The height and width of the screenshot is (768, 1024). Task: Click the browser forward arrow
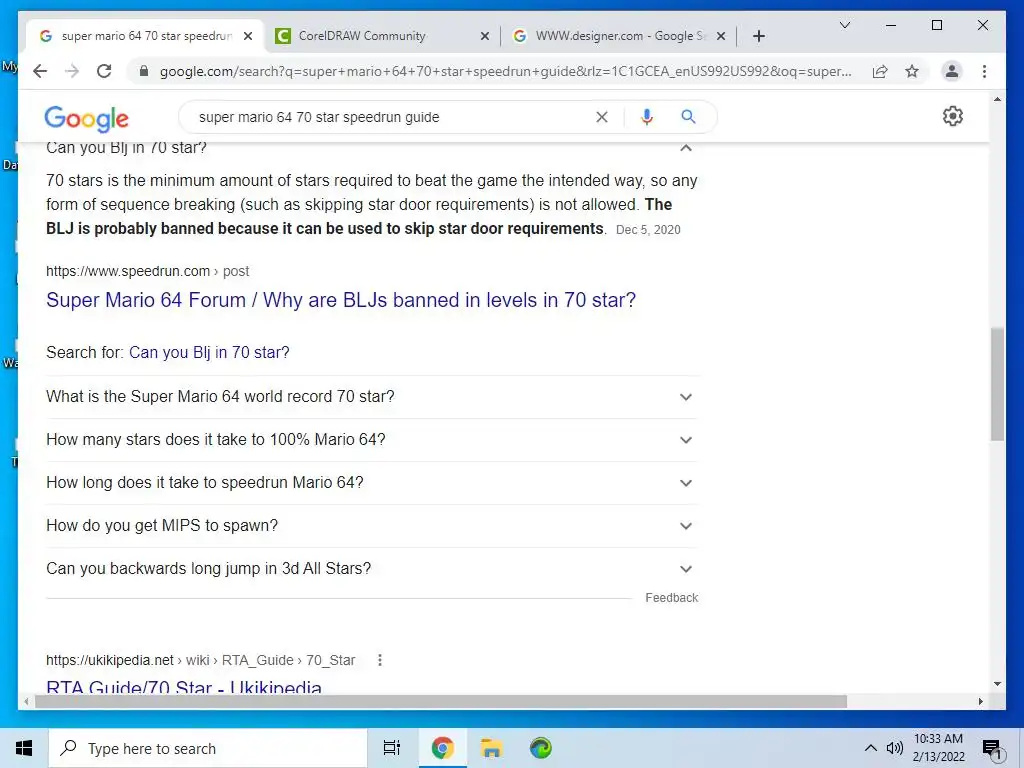click(x=72, y=71)
